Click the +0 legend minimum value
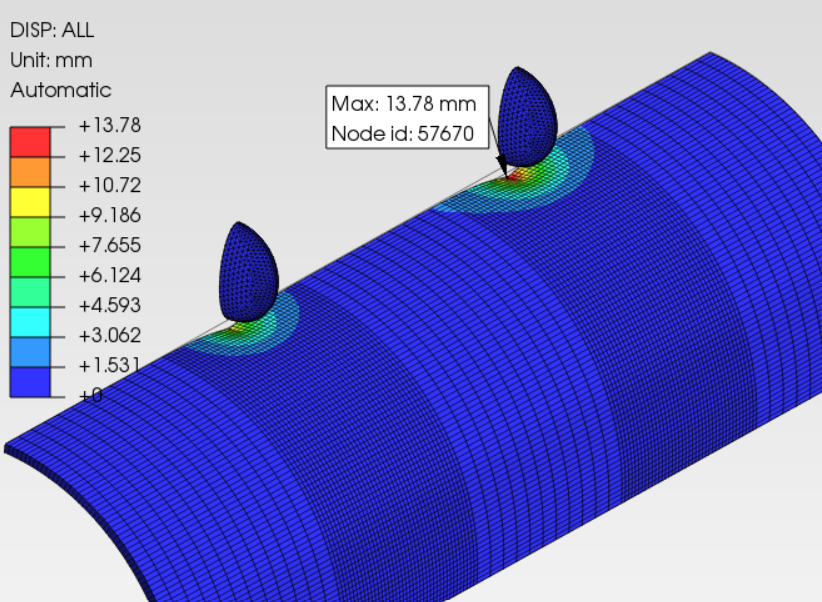Screen dimensions: 822x602 point(91,395)
